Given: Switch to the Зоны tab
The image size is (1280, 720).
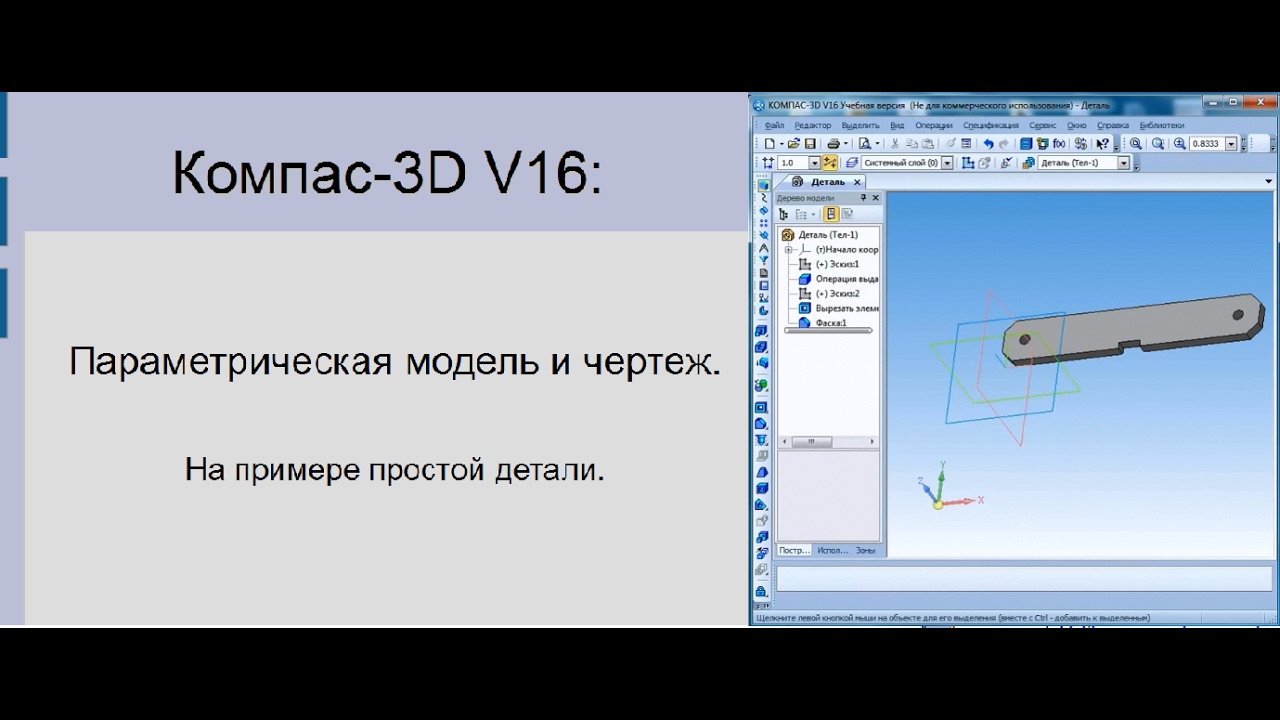Looking at the screenshot, I should tap(865, 550).
